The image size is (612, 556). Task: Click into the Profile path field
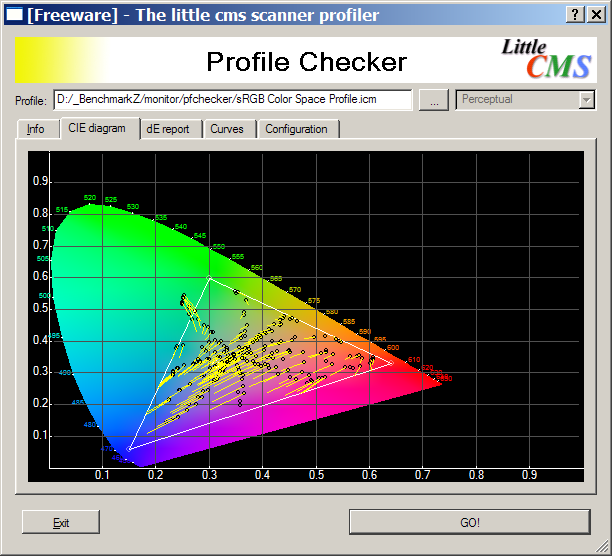[x=233, y=100]
